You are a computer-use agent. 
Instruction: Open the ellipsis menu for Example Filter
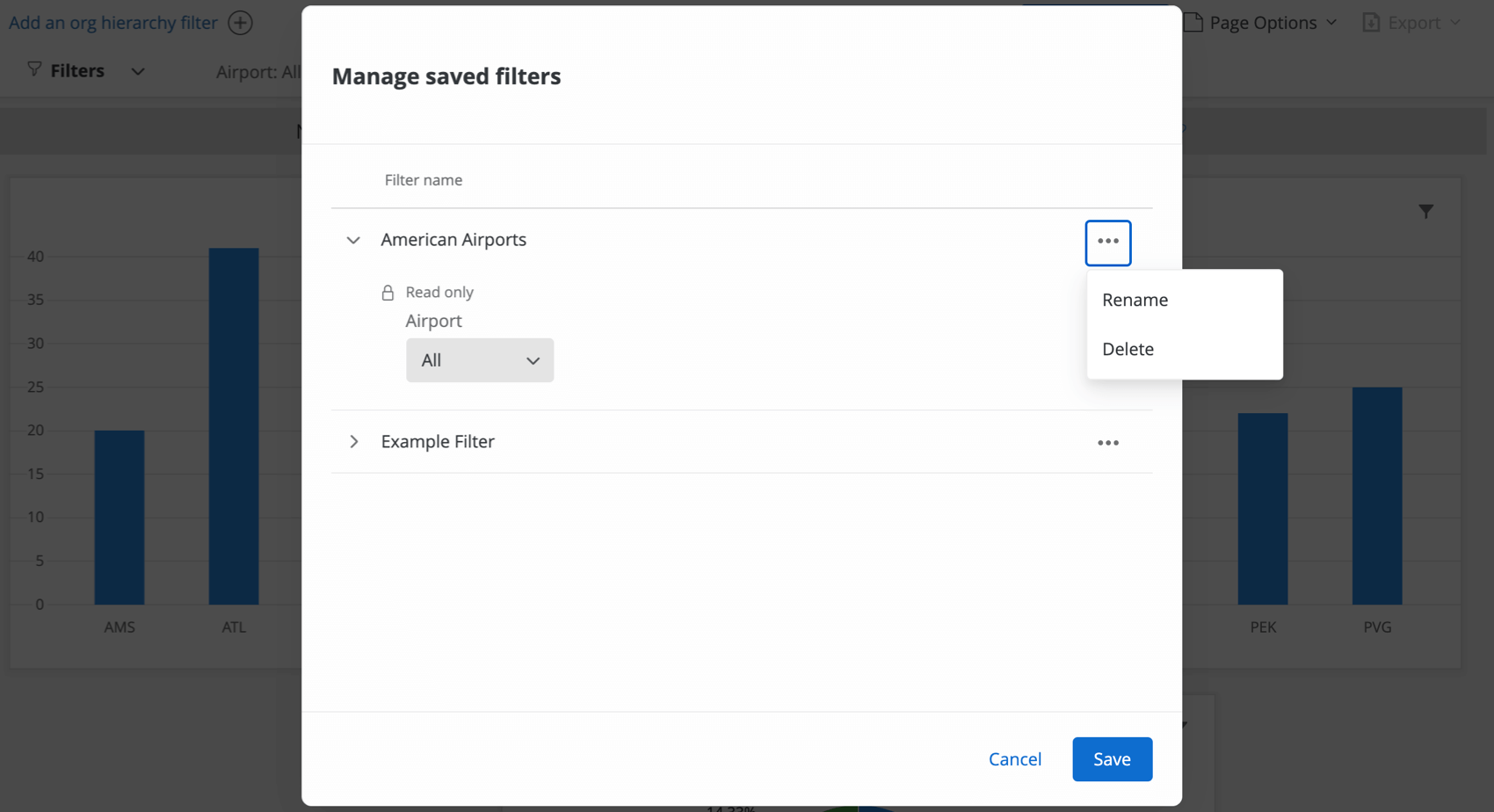point(1107,442)
